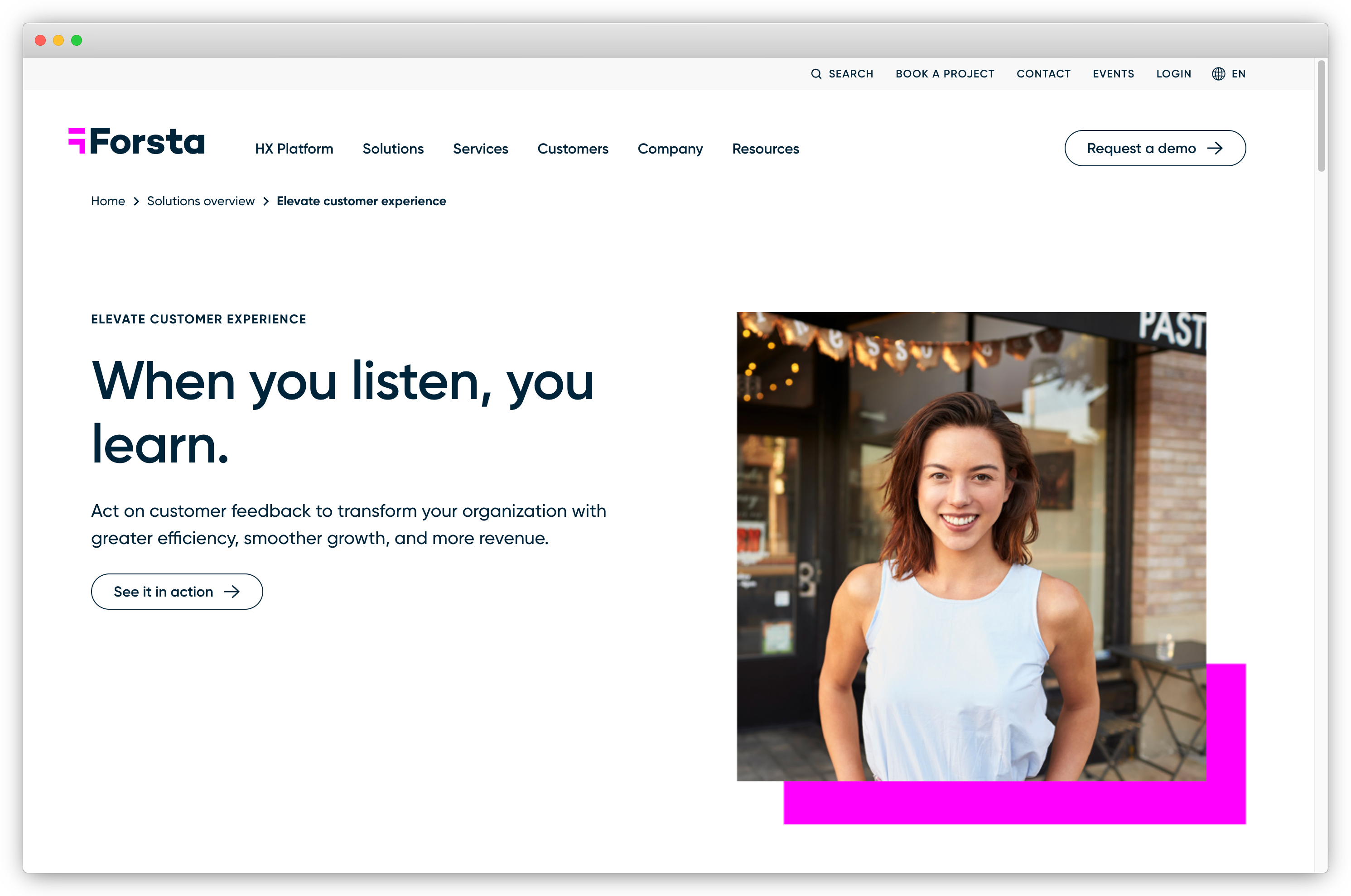Click the Request a demo button
1351x896 pixels.
pos(1155,148)
